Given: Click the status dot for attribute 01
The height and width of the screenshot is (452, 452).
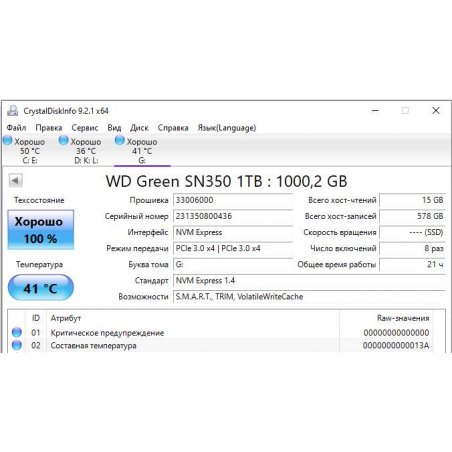Looking at the screenshot, I should [17, 332].
